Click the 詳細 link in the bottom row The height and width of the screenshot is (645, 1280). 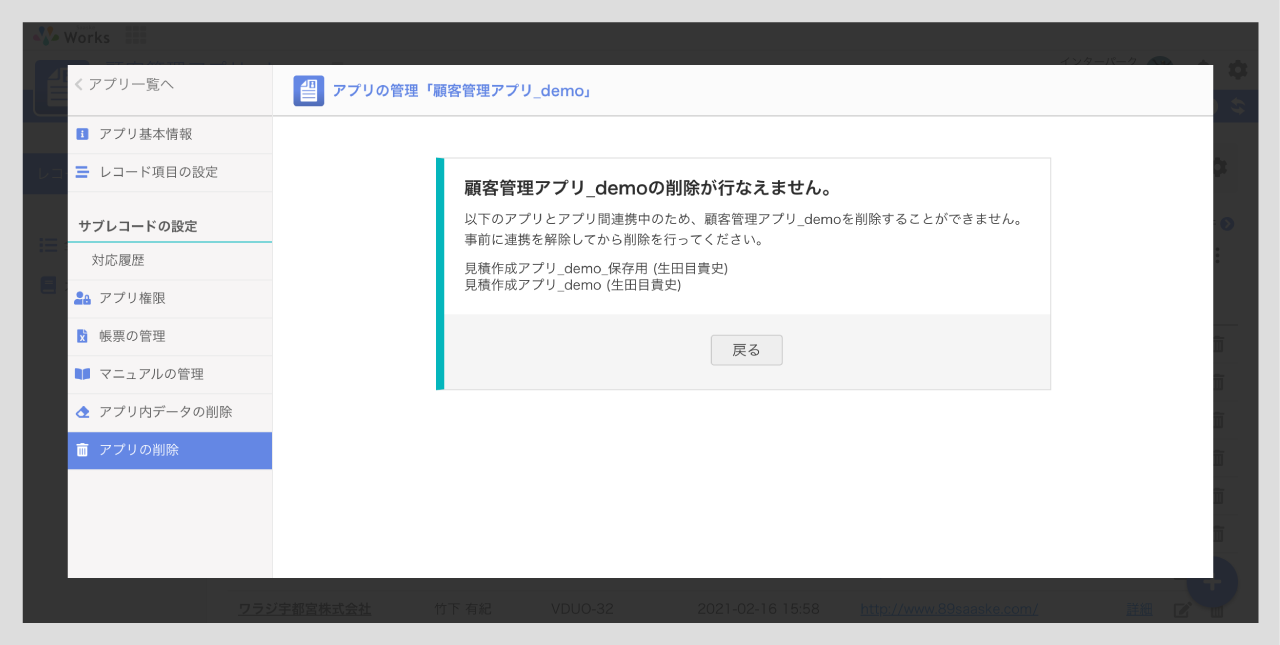1139,609
